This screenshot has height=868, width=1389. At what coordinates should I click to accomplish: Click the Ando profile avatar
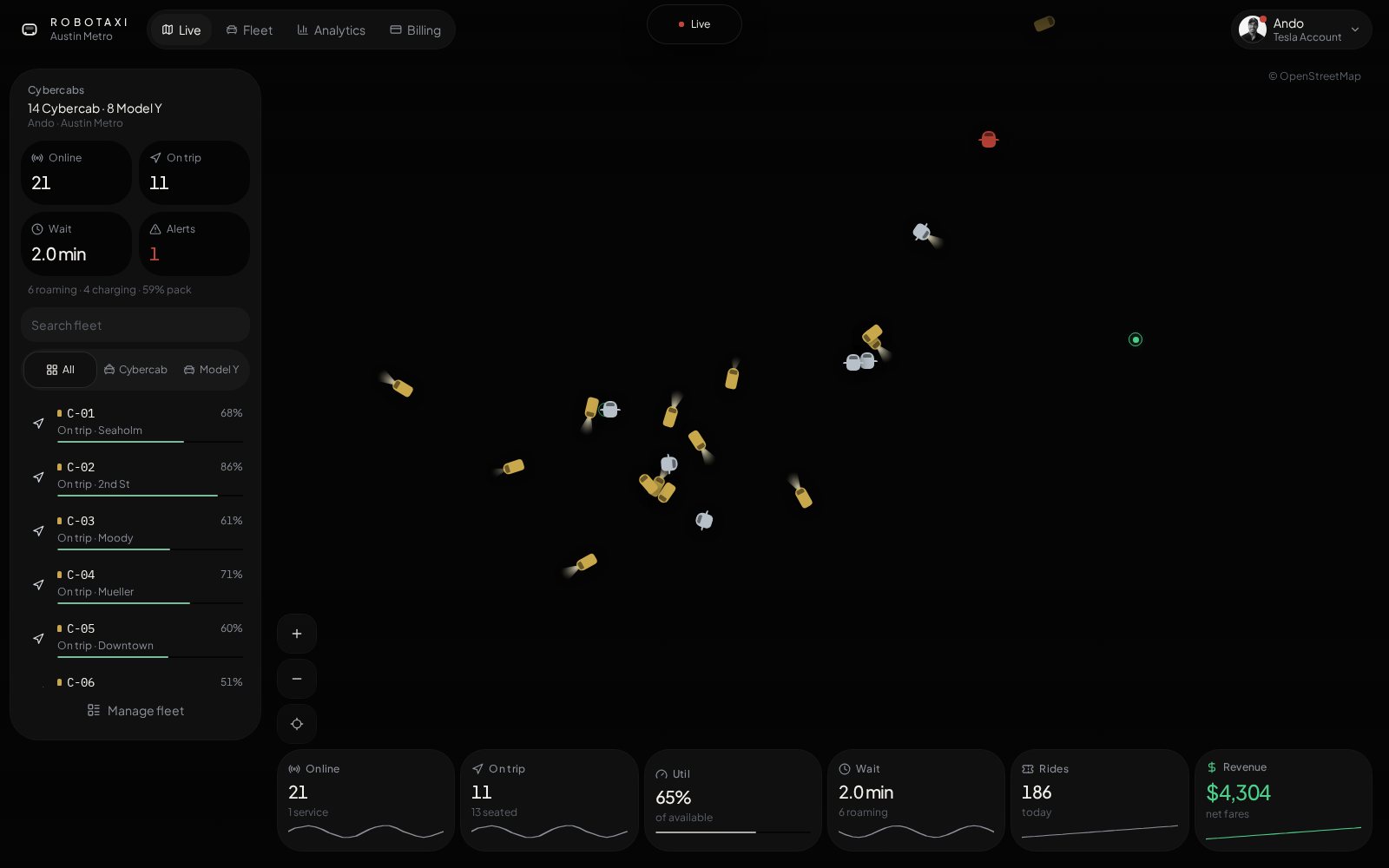1252,29
